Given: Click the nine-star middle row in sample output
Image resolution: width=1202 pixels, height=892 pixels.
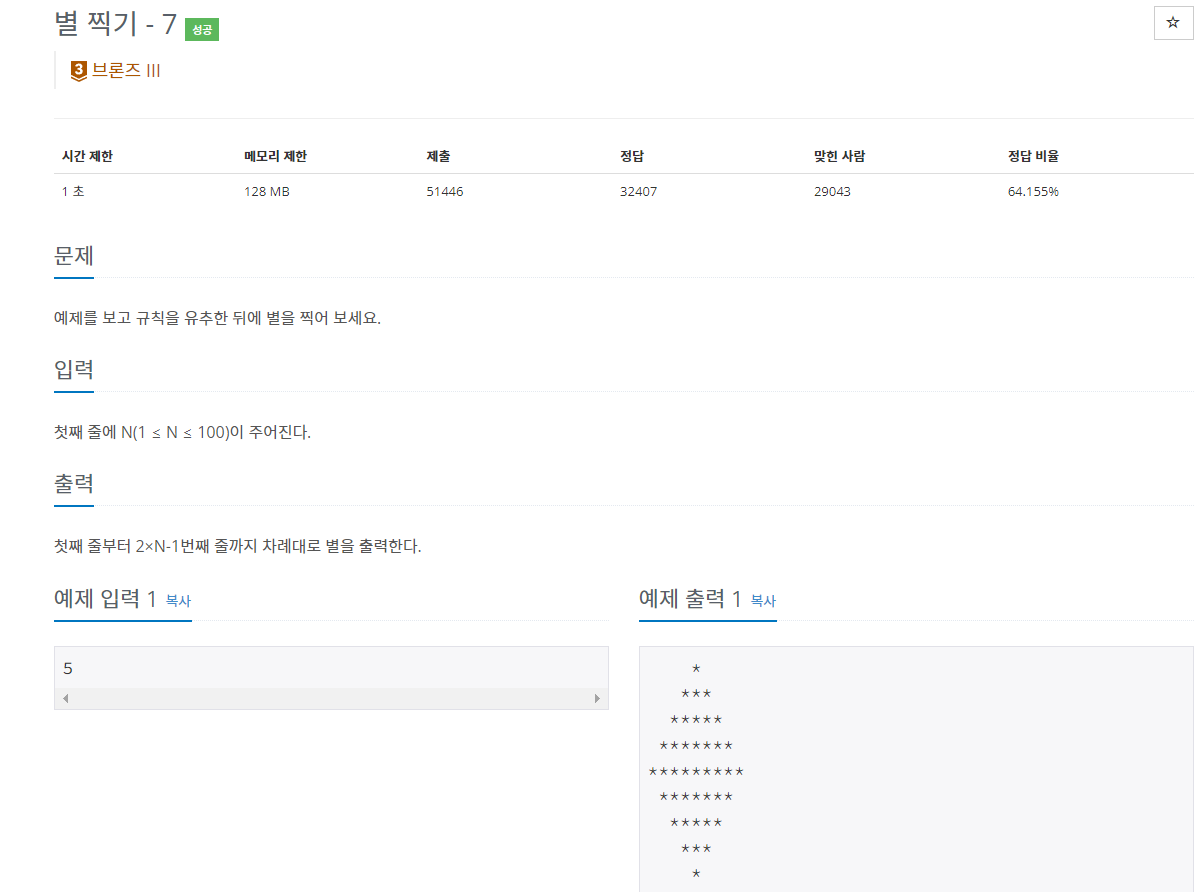Looking at the screenshot, I should (696, 771).
